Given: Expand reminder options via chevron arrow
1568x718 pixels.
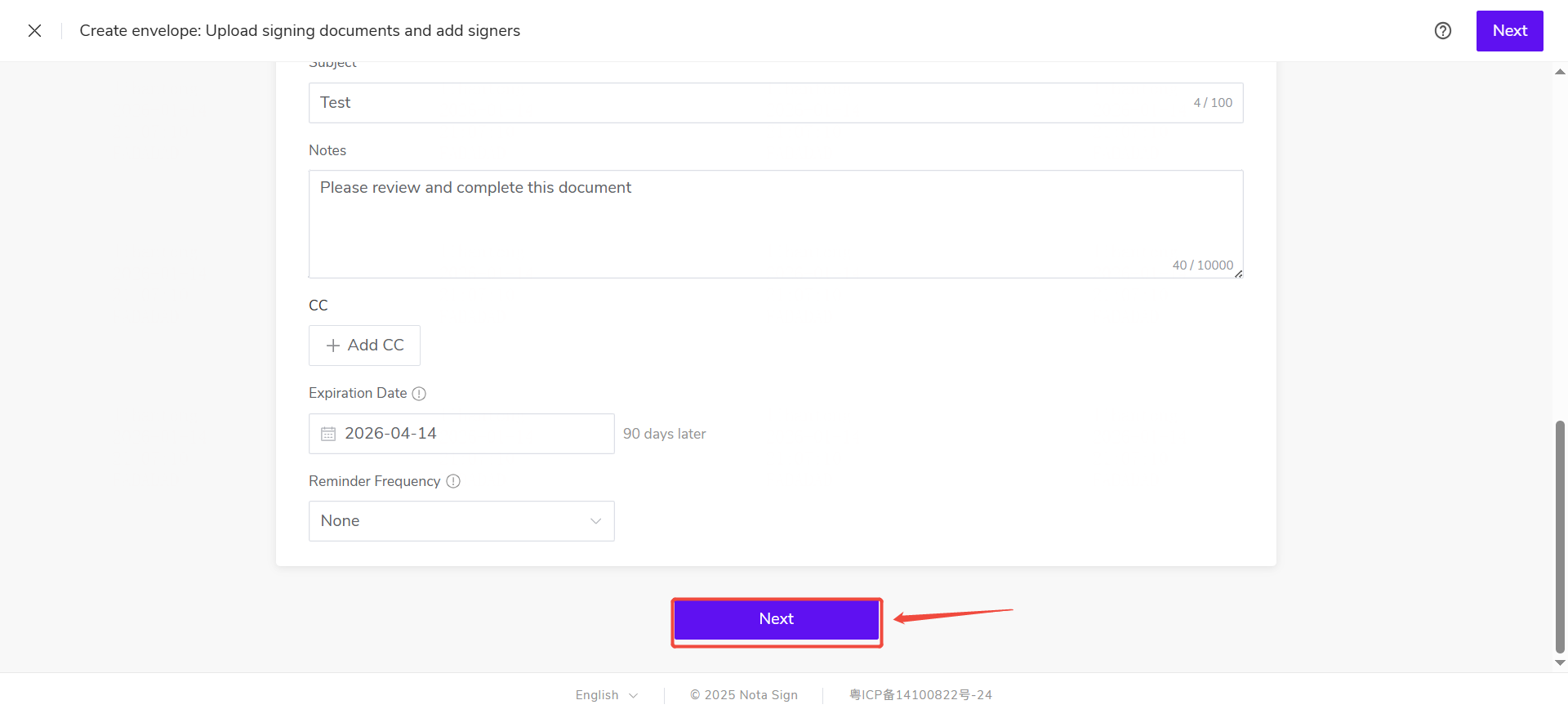Looking at the screenshot, I should coord(595,521).
